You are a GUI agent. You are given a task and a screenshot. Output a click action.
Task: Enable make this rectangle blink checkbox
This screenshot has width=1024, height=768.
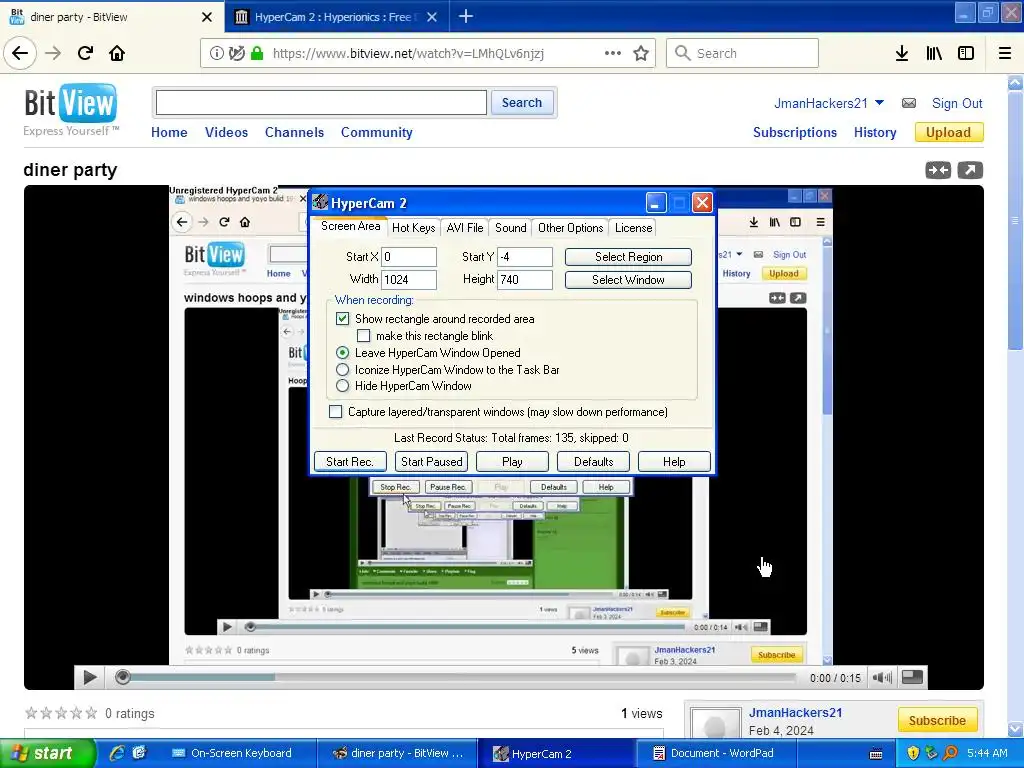(x=364, y=336)
